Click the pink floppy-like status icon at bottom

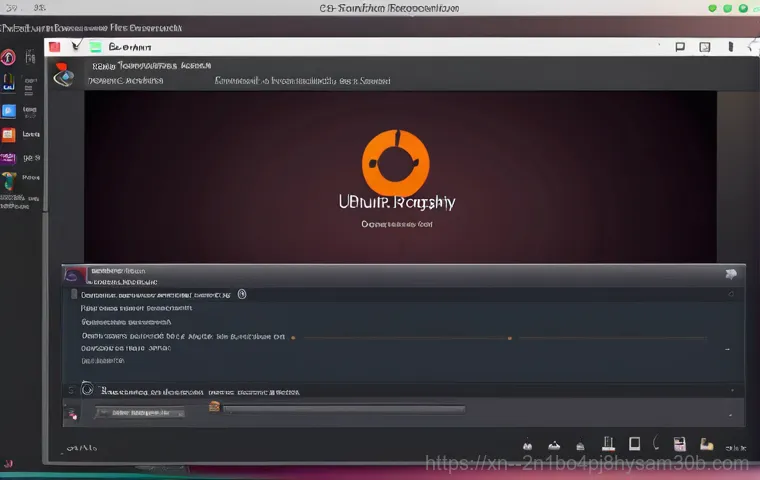click(680, 444)
